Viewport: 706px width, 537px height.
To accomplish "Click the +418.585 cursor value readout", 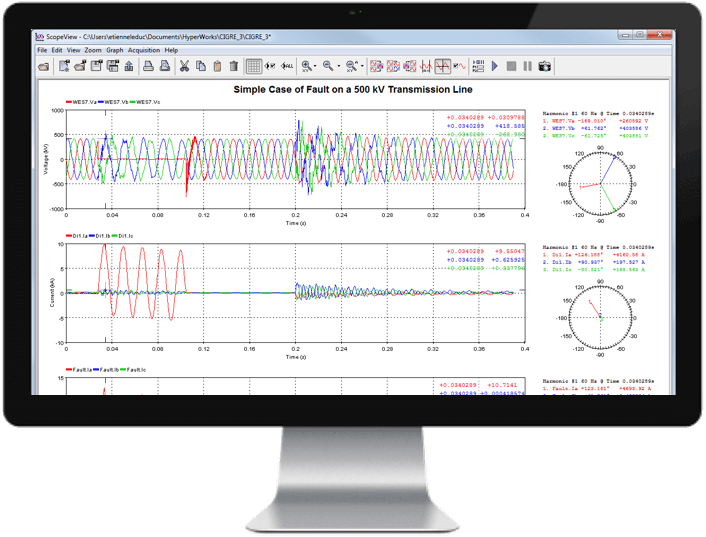I will [x=510, y=126].
